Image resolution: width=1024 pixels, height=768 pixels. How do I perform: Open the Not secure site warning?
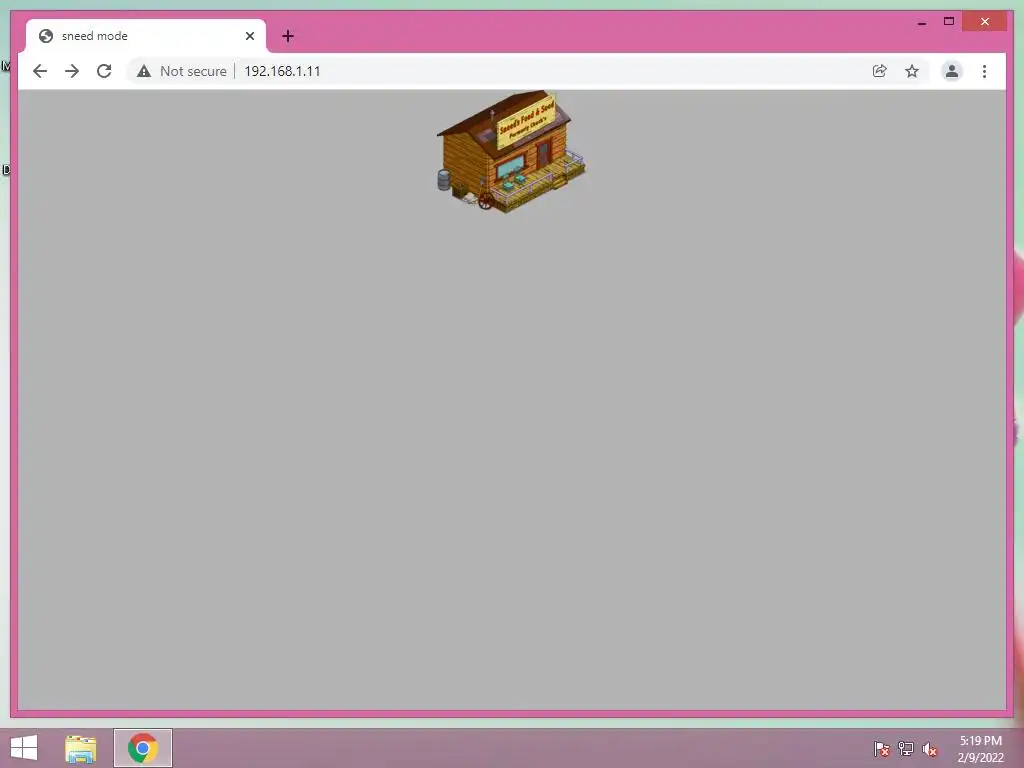click(x=182, y=71)
